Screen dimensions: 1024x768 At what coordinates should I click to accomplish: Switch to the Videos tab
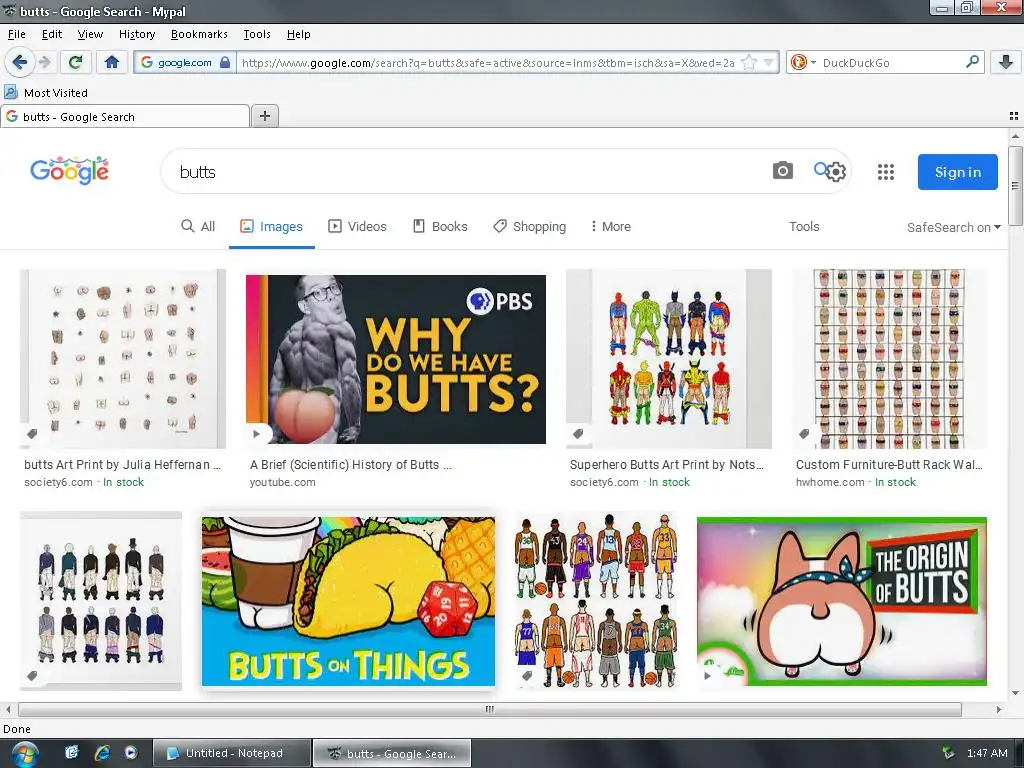pos(357,226)
